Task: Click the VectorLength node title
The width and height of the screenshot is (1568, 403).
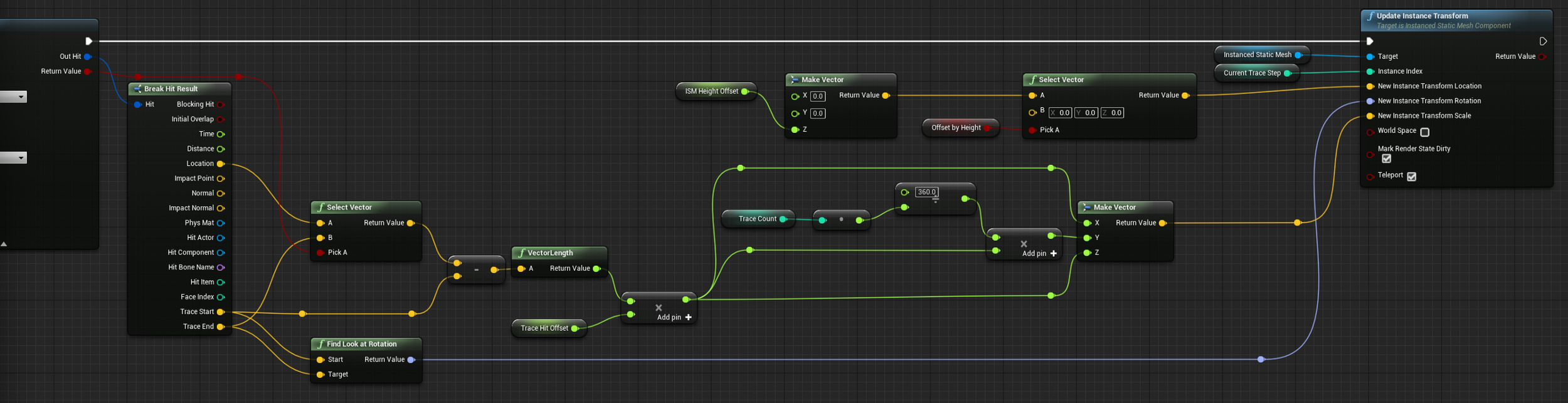Action: click(x=550, y=253)
